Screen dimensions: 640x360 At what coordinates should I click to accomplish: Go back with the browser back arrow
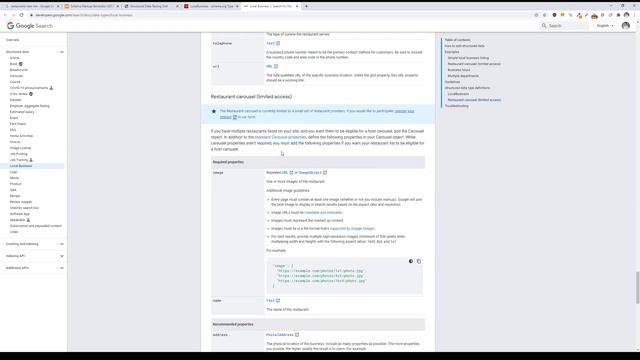click(5, 15)
